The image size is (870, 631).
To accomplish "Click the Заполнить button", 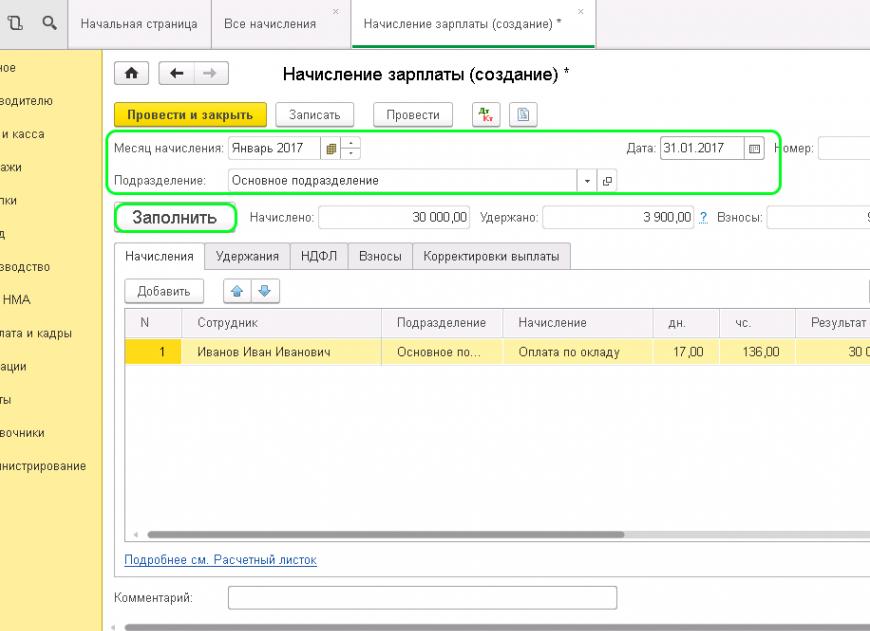I will pyautogui.click(x=175, y=218).
